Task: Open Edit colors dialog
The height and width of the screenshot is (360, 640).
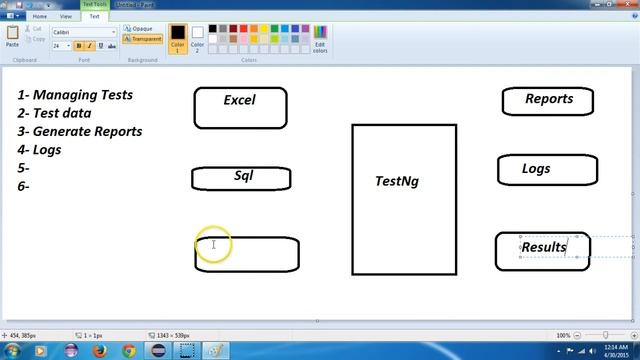Action: pyautogui.click(x=320, y=39)
